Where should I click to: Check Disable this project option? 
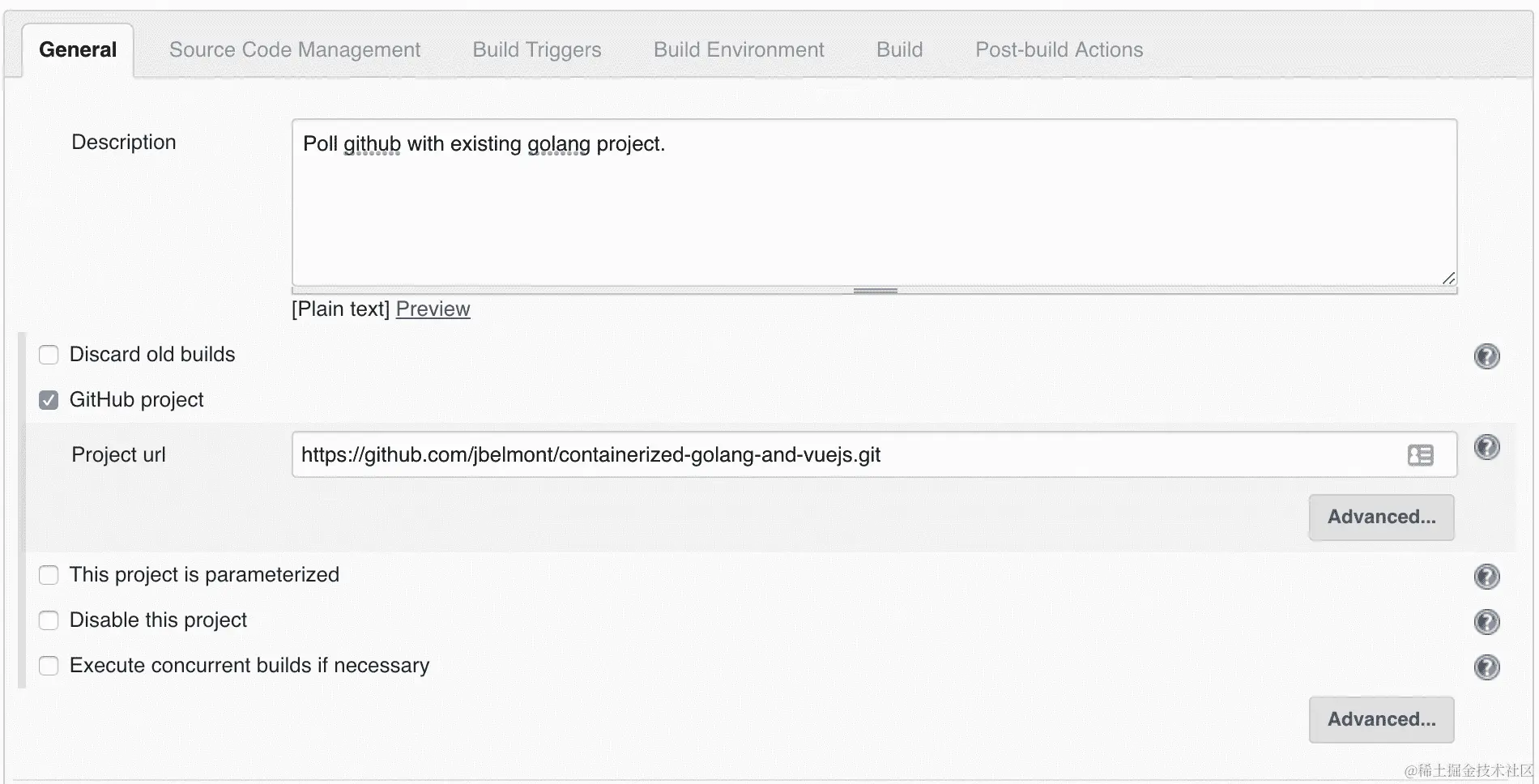coord(49,620)
